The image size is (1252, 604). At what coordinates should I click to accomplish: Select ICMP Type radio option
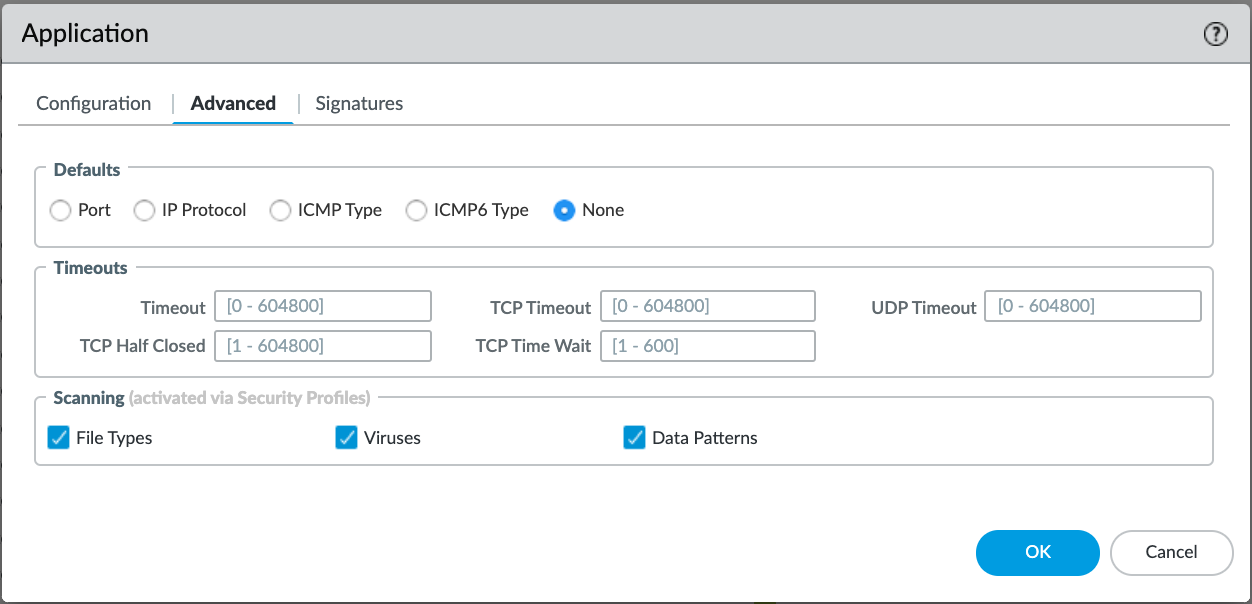point(281,211)
